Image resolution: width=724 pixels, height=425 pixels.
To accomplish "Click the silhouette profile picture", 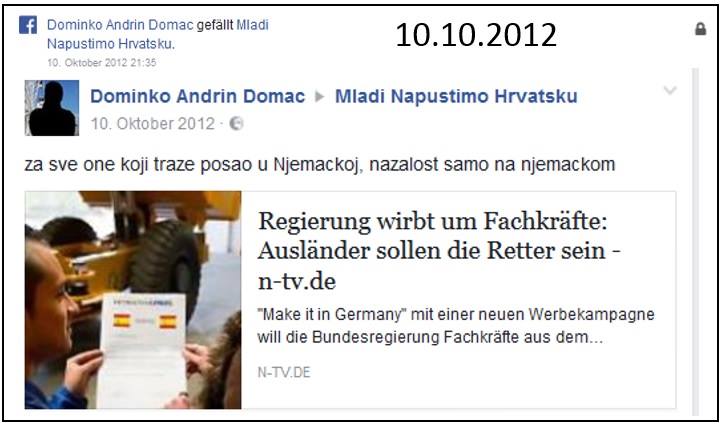I will click(x=52, y=108).
